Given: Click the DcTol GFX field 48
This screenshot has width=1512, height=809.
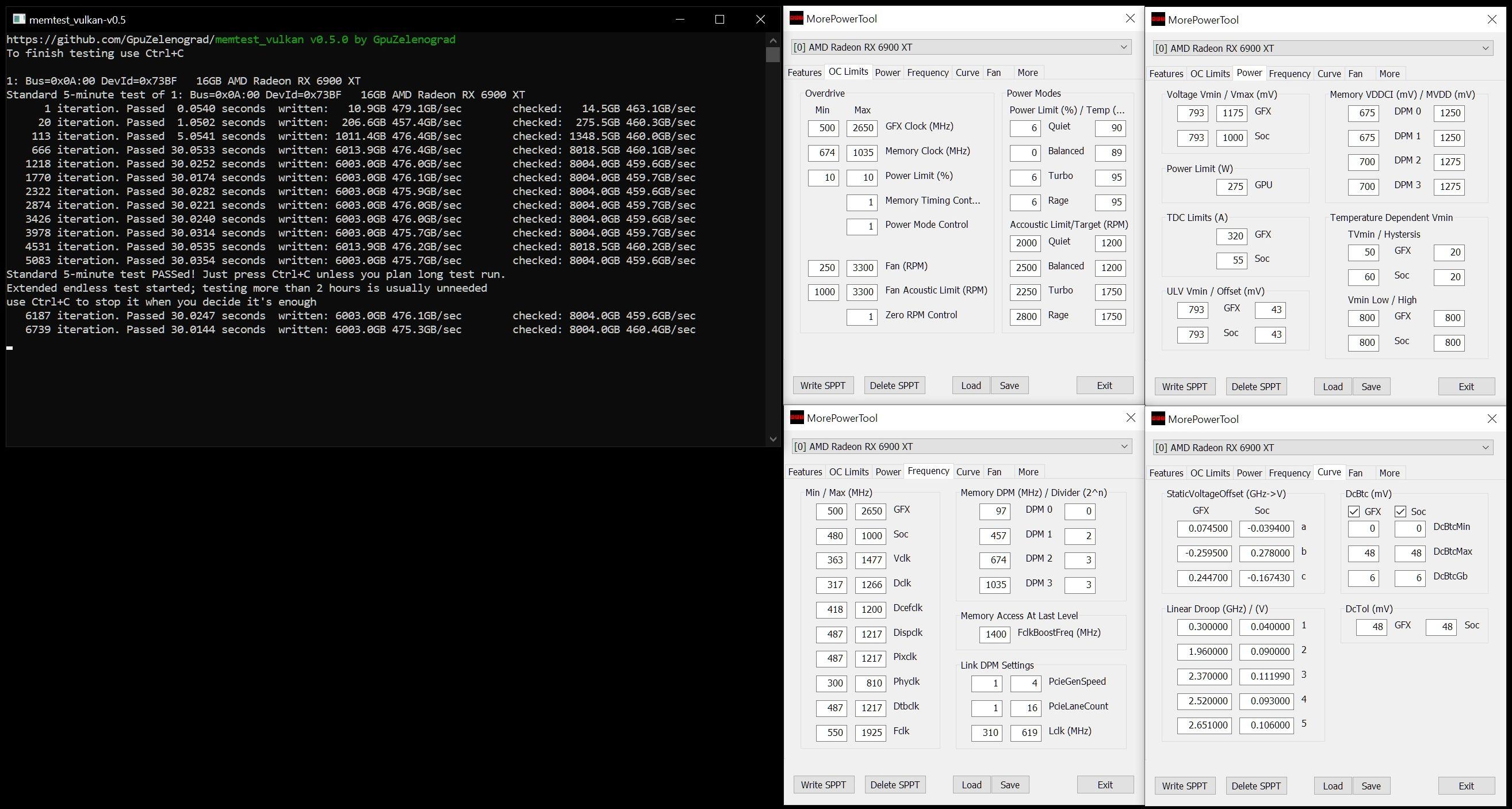Looking at the screenshot, I should [x=1372, y=627].
